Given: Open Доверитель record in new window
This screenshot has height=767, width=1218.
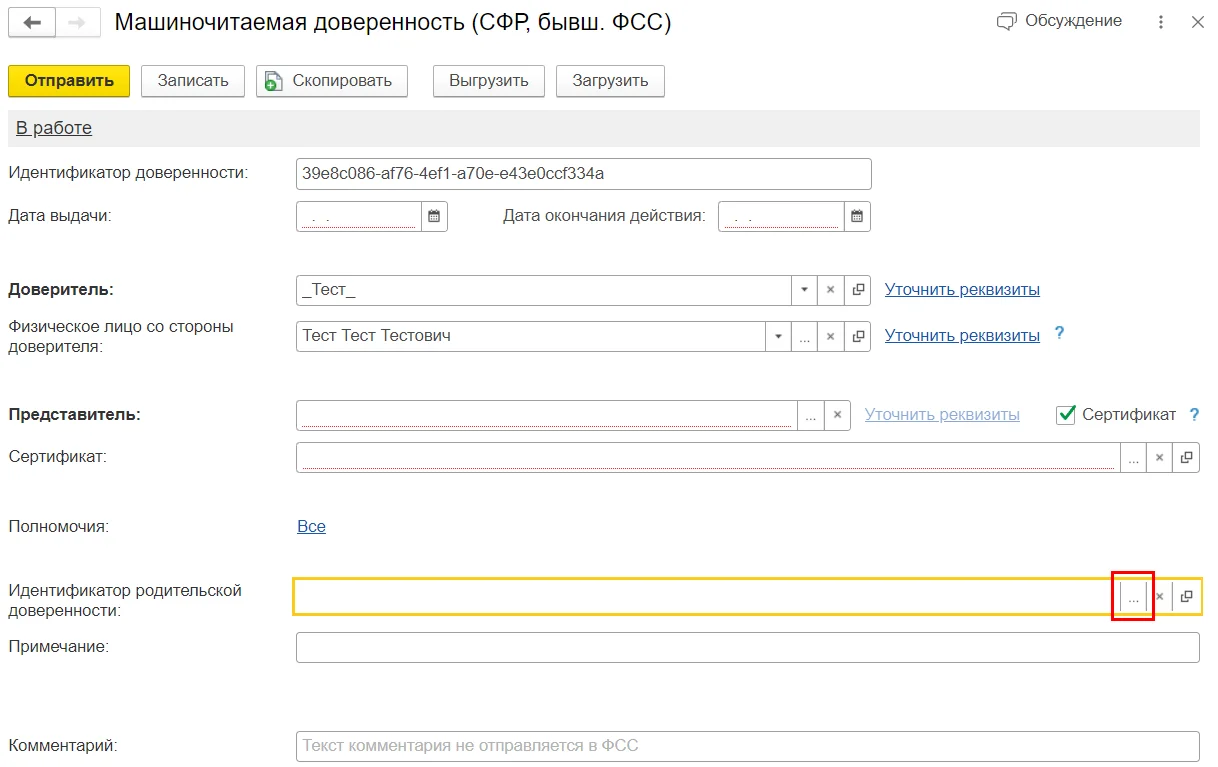Looking at the screenshot, I should [x=858, y=290].
